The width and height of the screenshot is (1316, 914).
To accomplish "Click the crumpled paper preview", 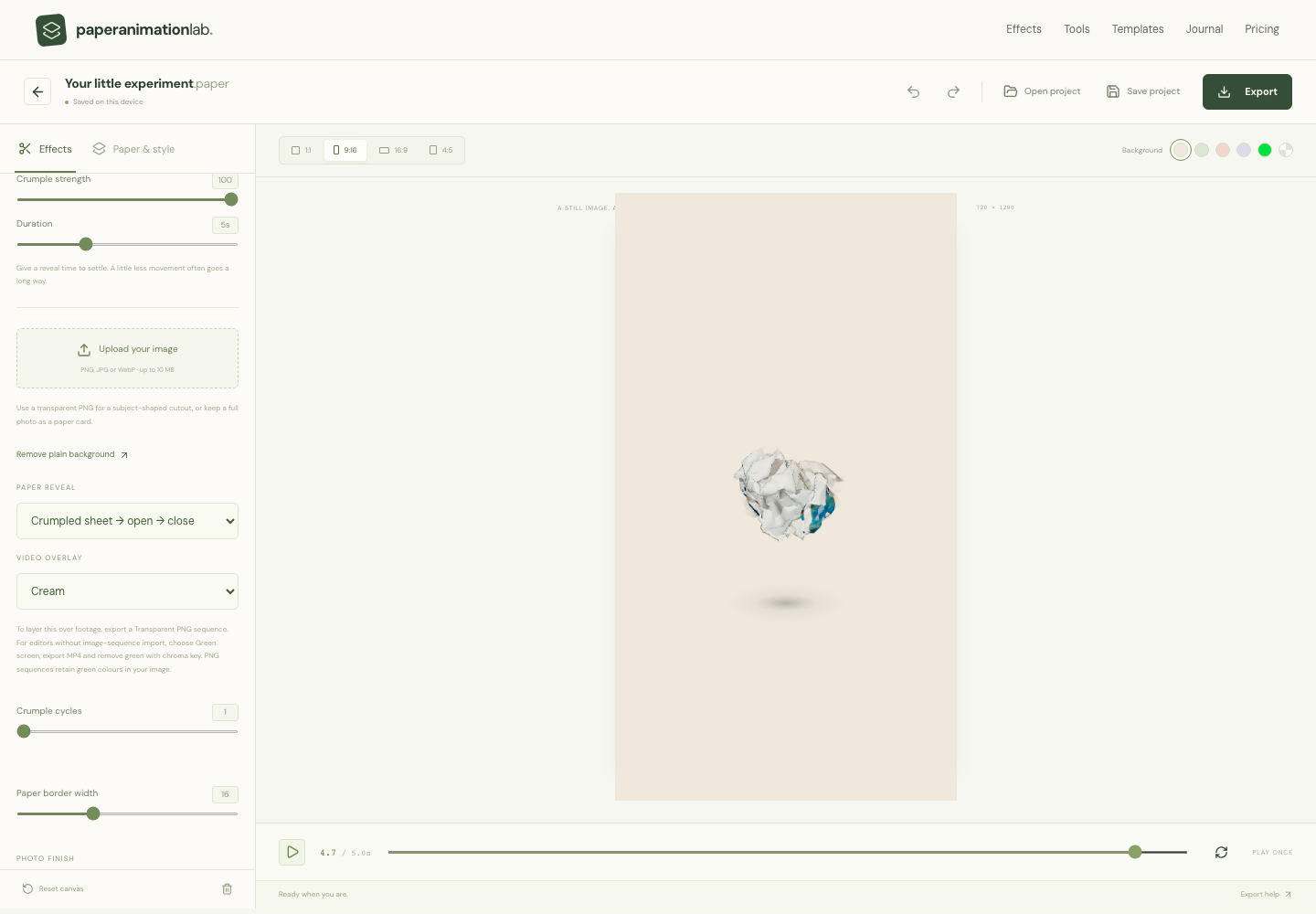I will coord(788,494).
